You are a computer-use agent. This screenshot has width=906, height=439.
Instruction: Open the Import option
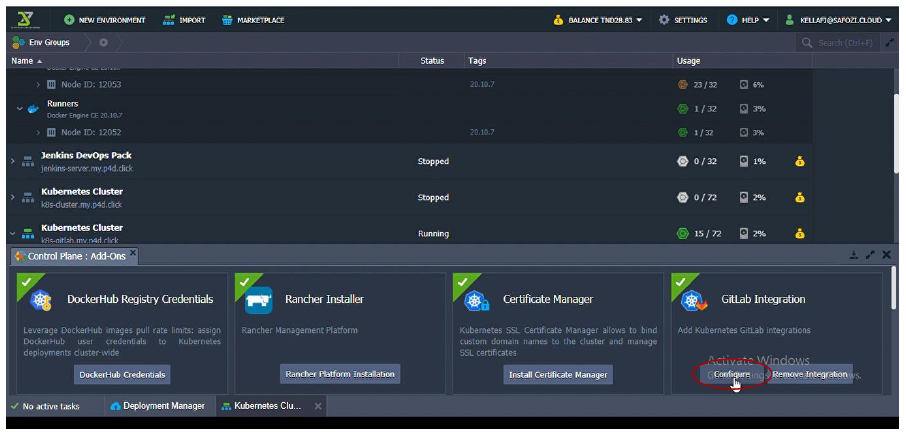(184, 20)
